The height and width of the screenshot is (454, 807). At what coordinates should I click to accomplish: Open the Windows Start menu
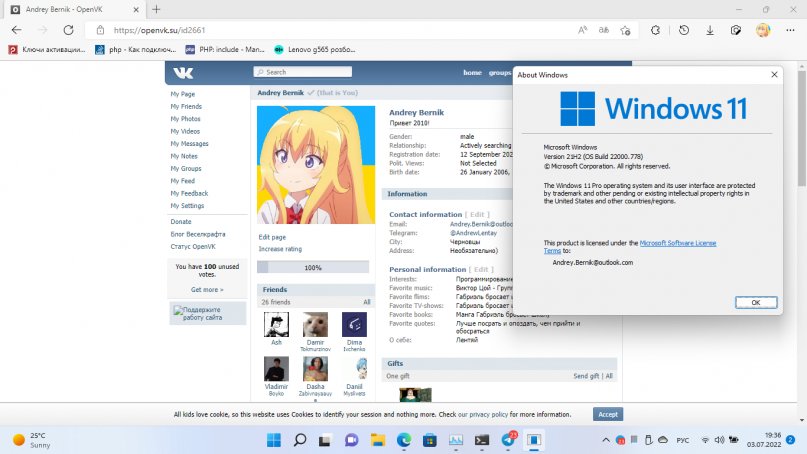tap(273, 440)
